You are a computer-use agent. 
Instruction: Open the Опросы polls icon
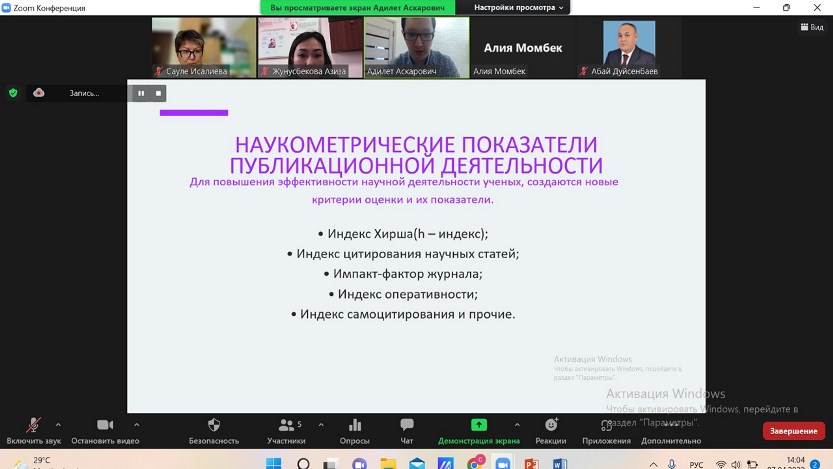[354, 426]
